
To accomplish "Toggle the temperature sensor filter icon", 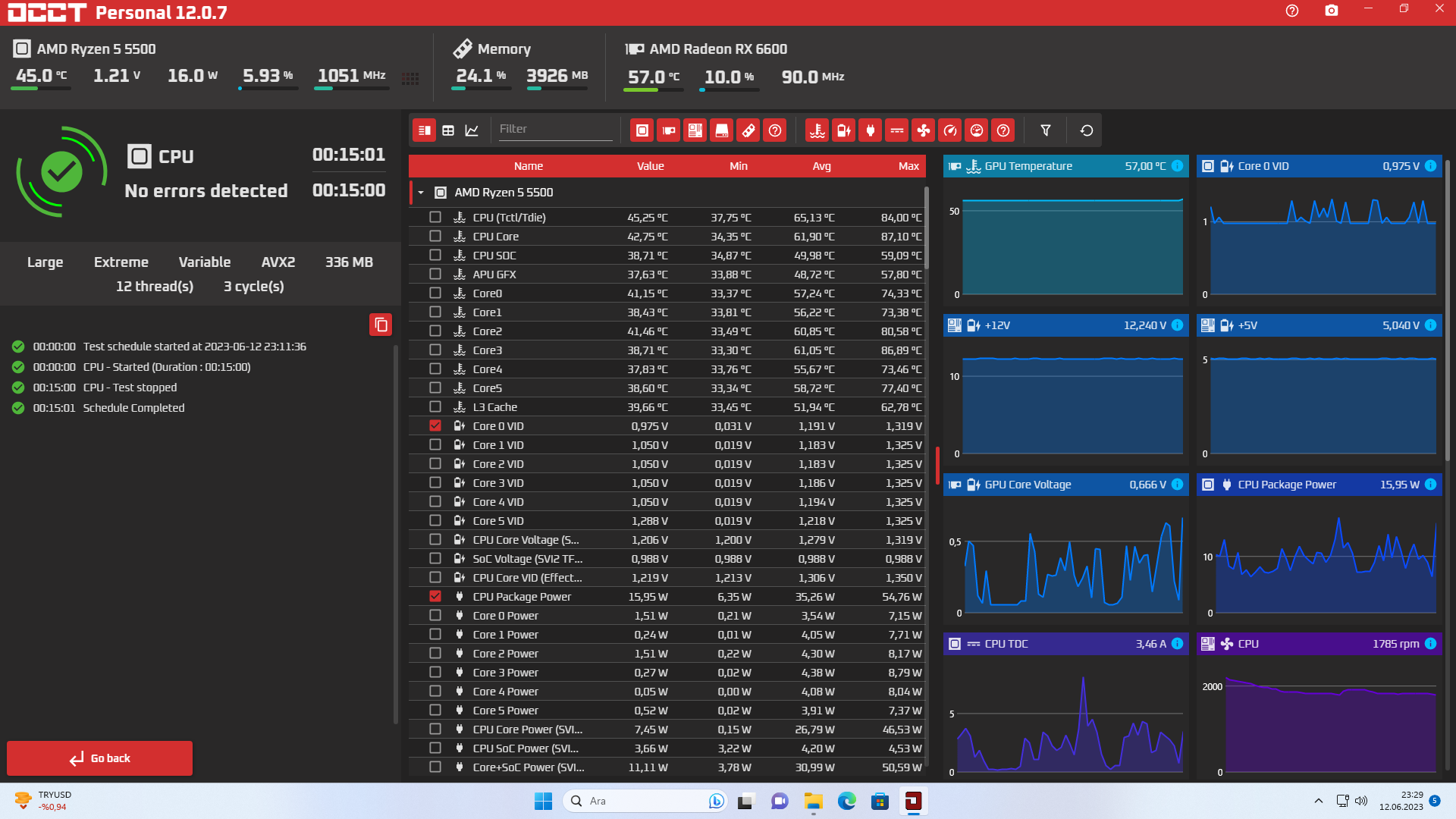I will (817, 130).
